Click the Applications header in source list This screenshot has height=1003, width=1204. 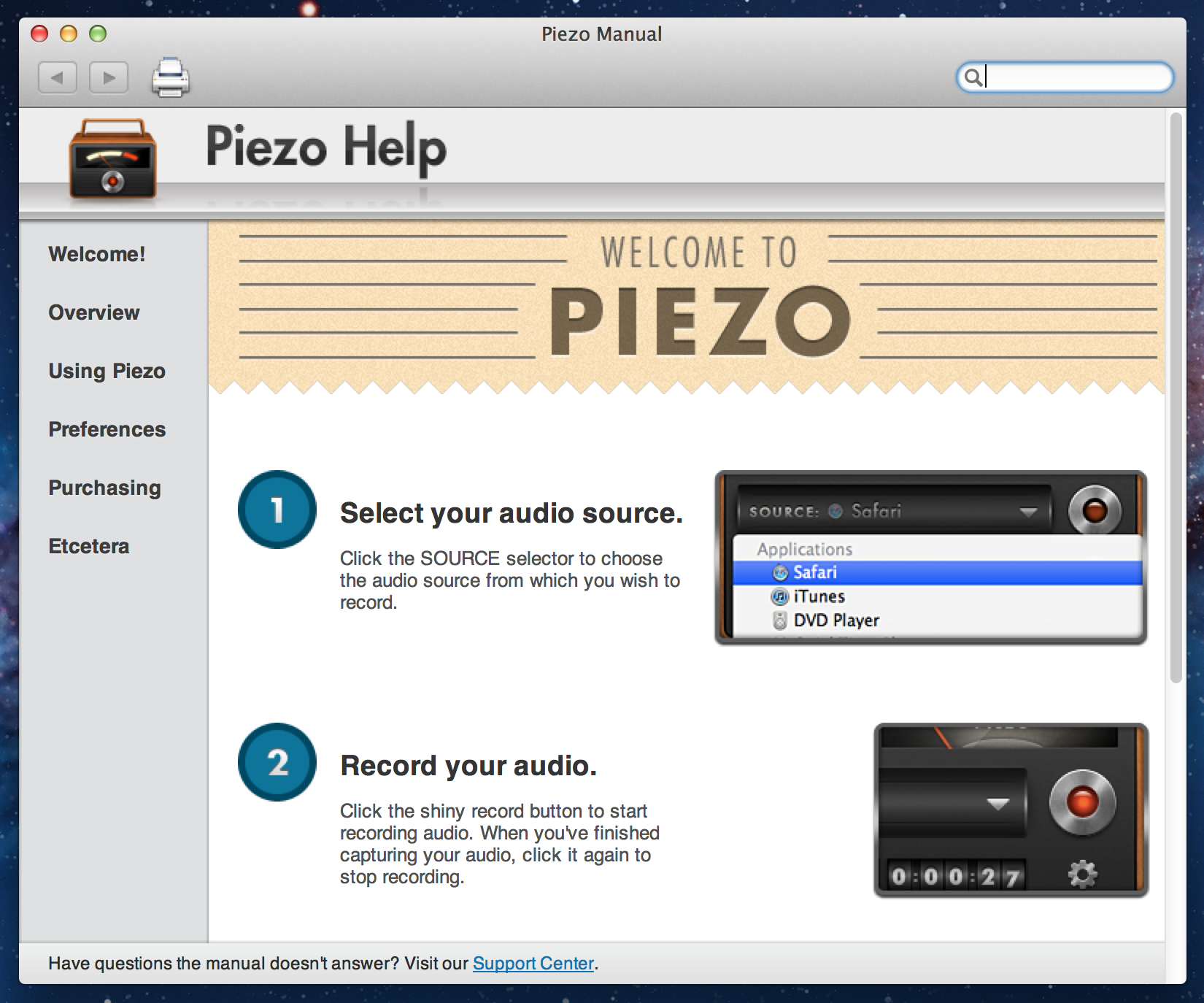(805, 549)
